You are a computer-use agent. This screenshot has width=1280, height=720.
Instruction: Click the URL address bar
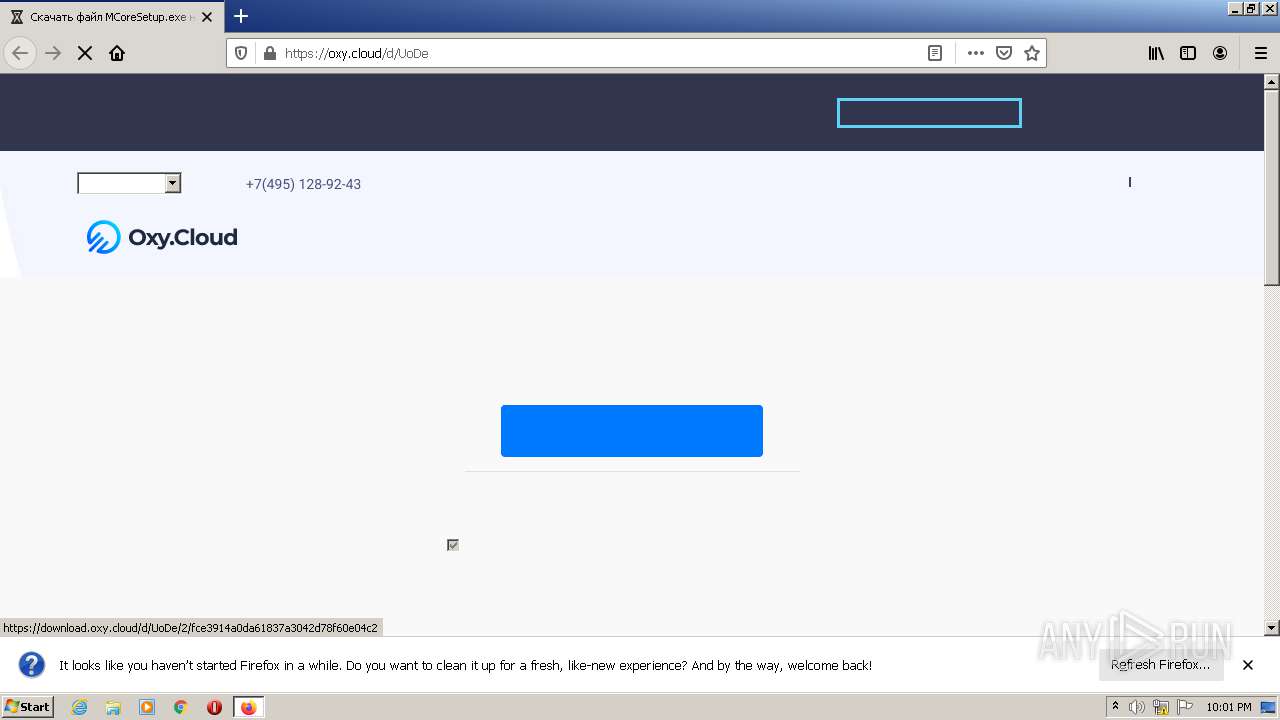pos(600,53)
